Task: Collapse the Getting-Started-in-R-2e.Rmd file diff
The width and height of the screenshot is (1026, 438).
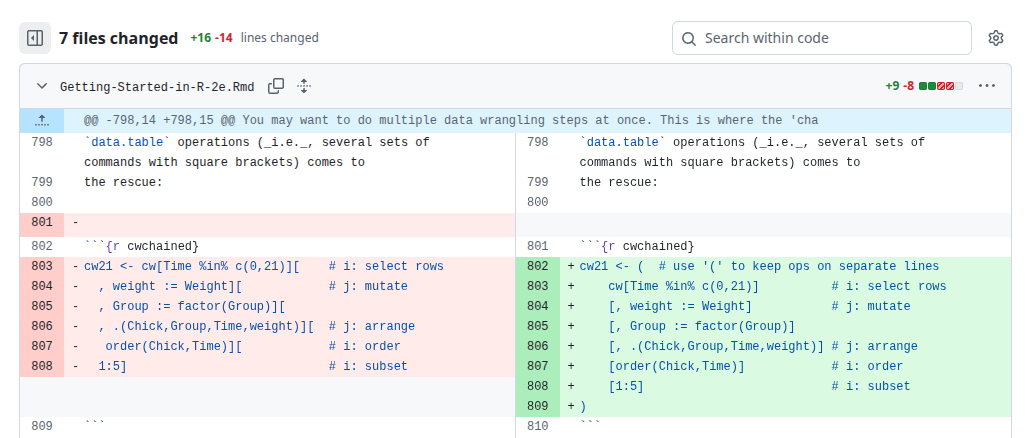Action: (42, 86)
